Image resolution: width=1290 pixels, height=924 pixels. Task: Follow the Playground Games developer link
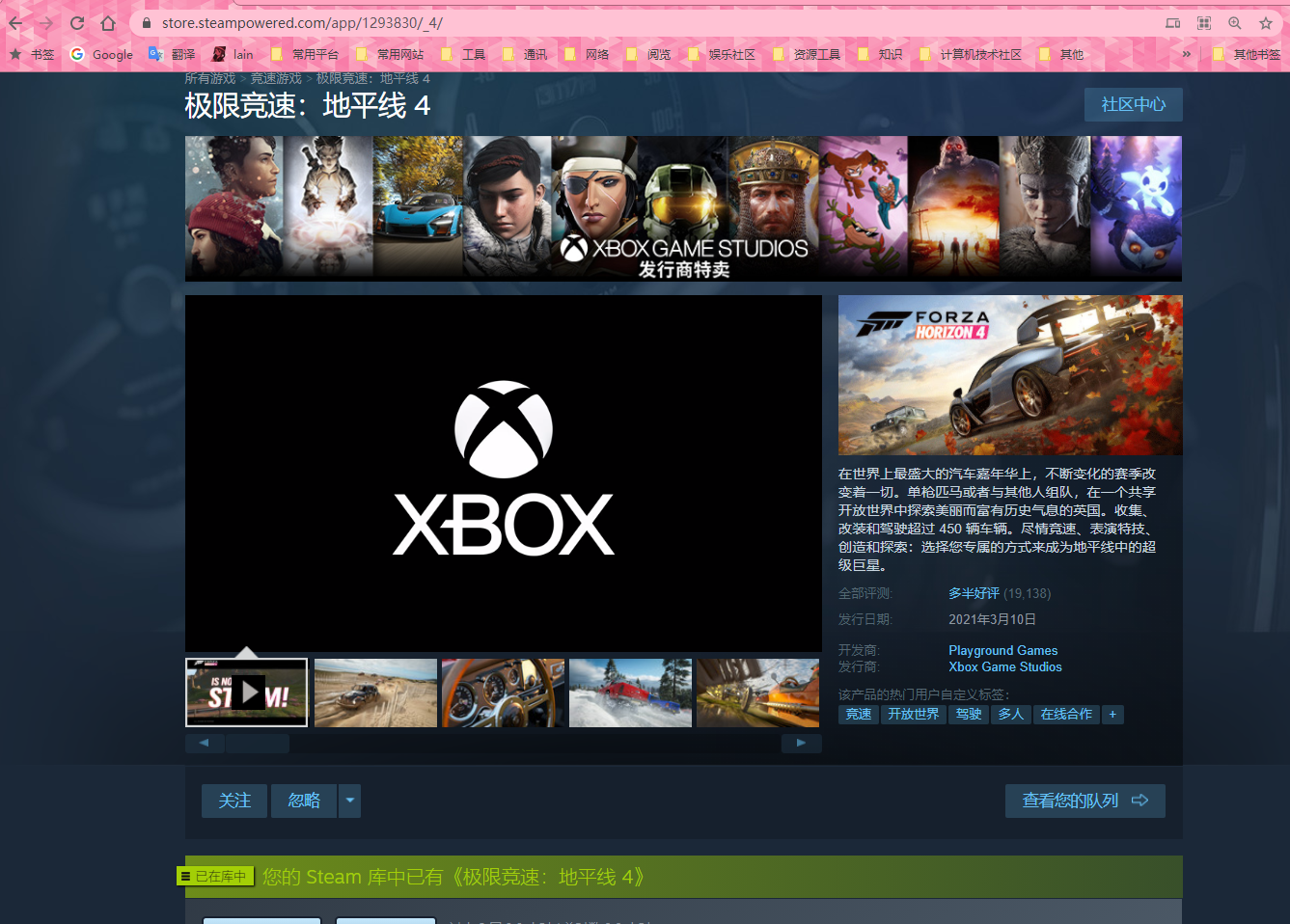1002,650
